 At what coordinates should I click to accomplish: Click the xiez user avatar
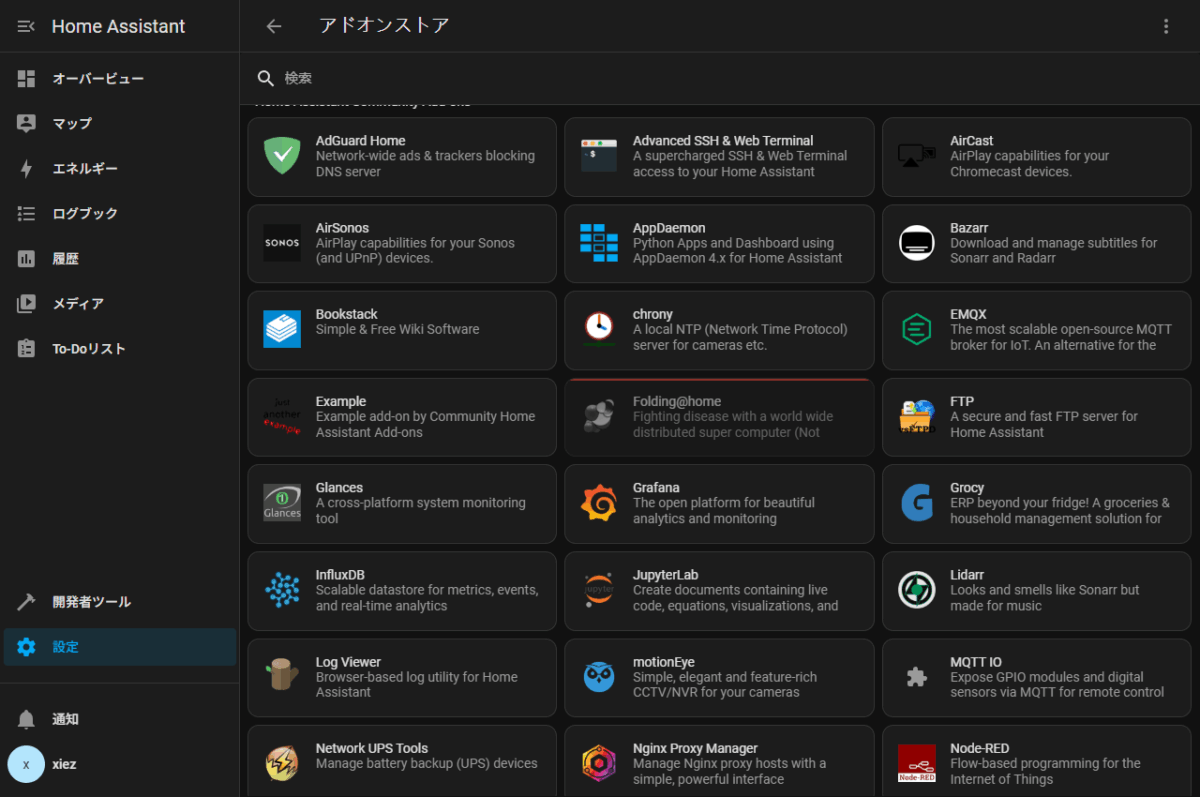click(26, 764)
